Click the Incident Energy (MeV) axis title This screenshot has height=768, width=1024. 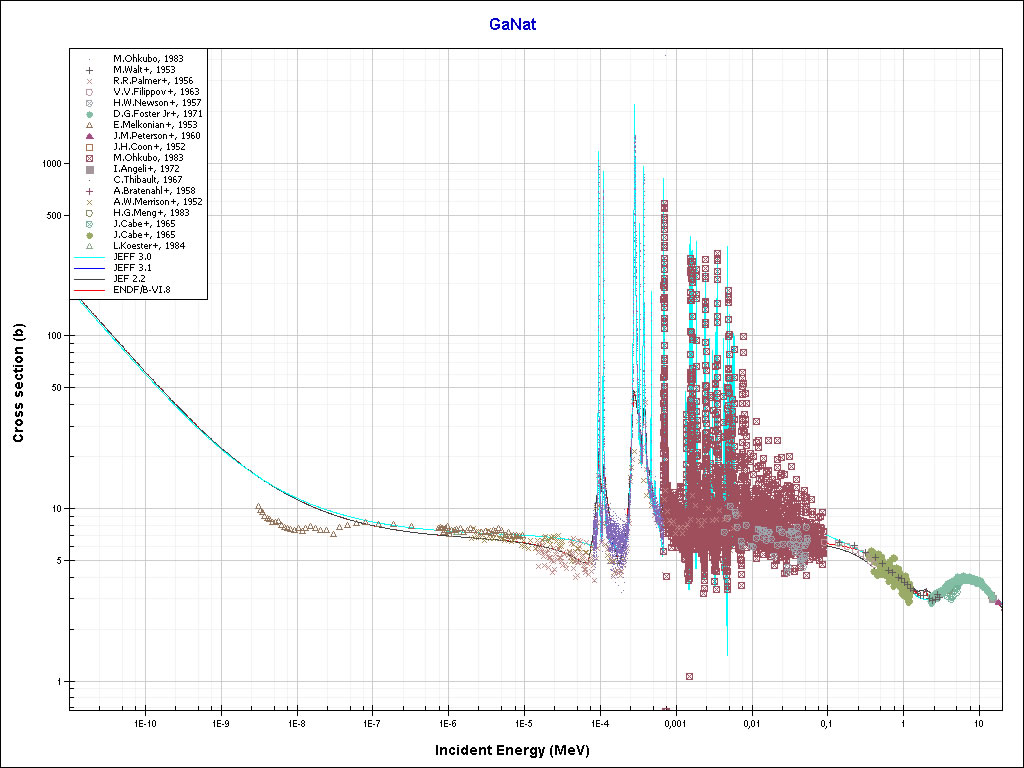coord(511,750)
